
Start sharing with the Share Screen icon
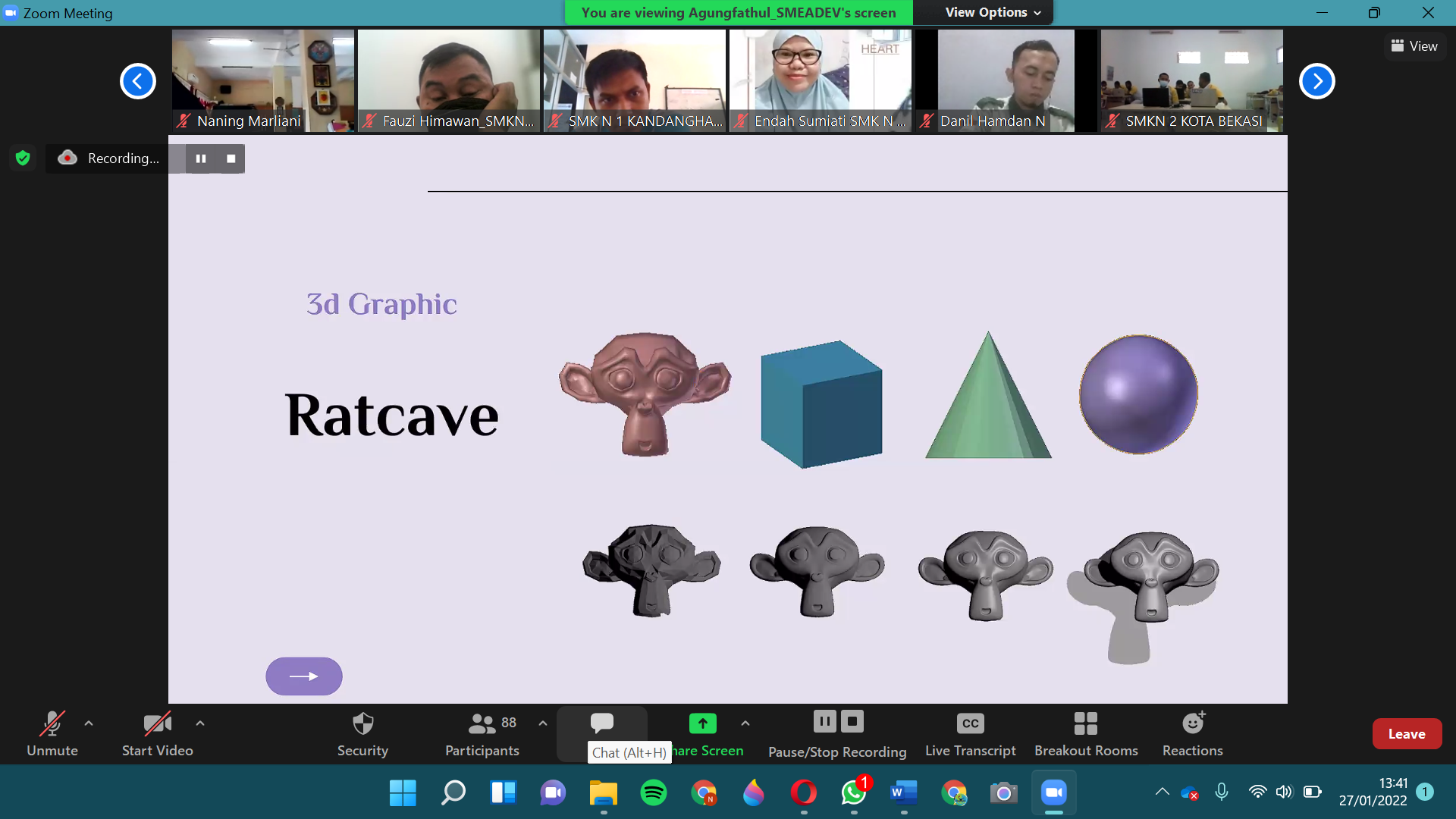click(702, 723)
